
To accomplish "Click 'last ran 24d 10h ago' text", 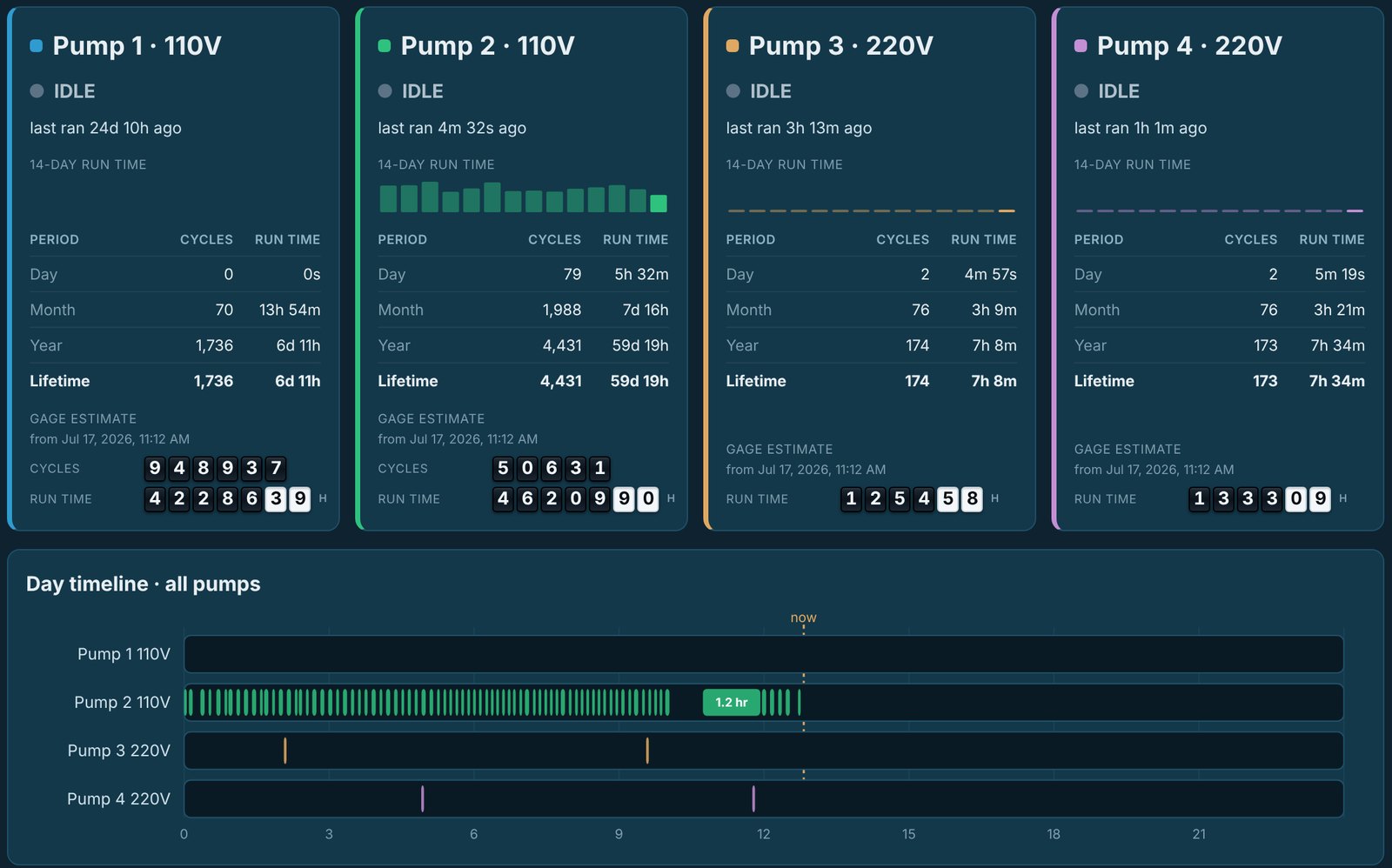I will (105, 128).
